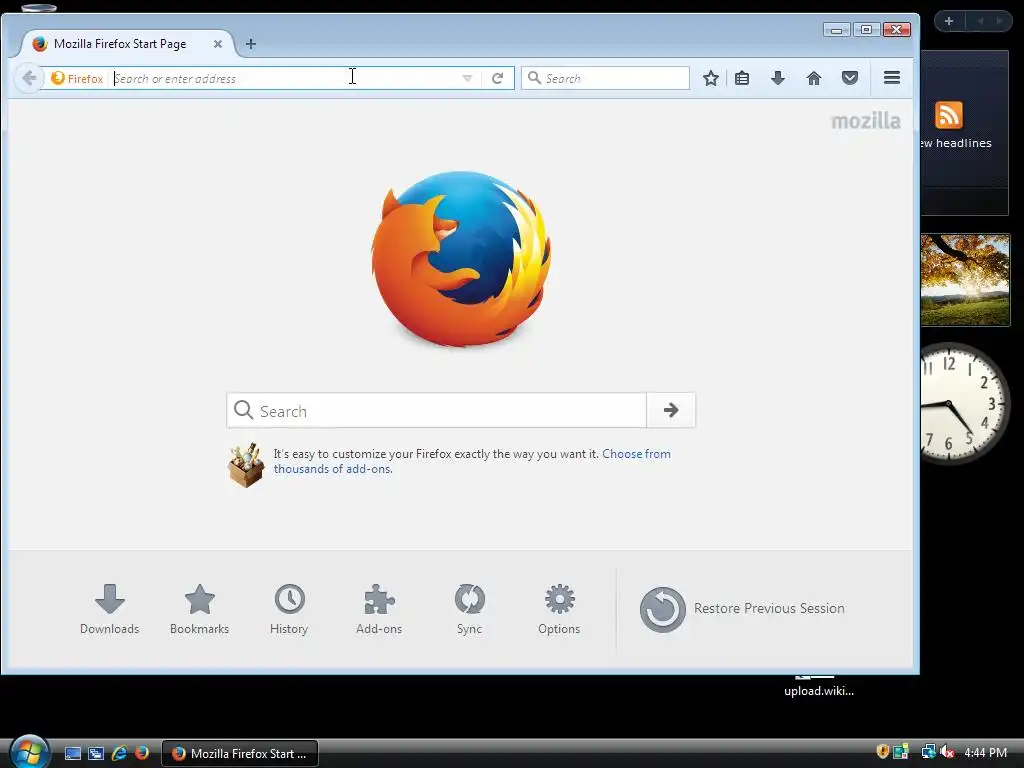The width and height of the screenshot is (1024, 768).
Task: Click the add-ons box icon beside customize text
Action: click(x=246, y=465)
